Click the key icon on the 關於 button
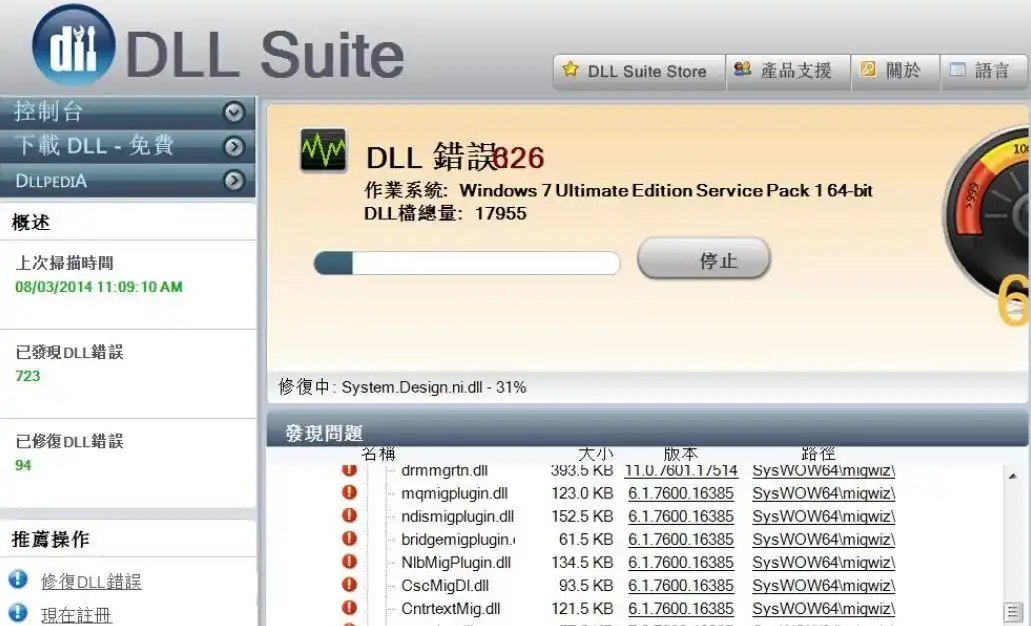The width and height of the screenshot is (1031, 626). [866, 70]
